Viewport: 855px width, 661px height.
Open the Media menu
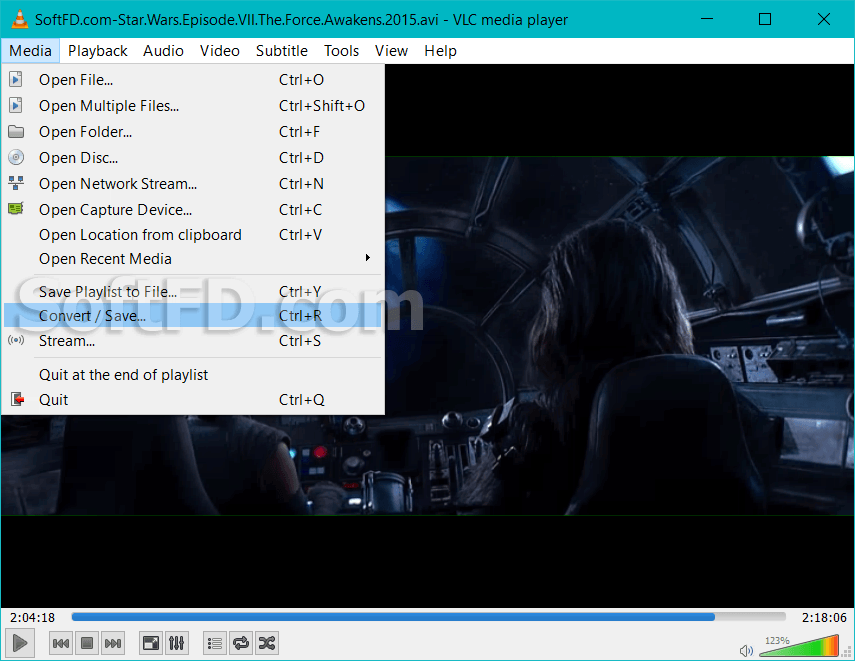coord(31,51)
